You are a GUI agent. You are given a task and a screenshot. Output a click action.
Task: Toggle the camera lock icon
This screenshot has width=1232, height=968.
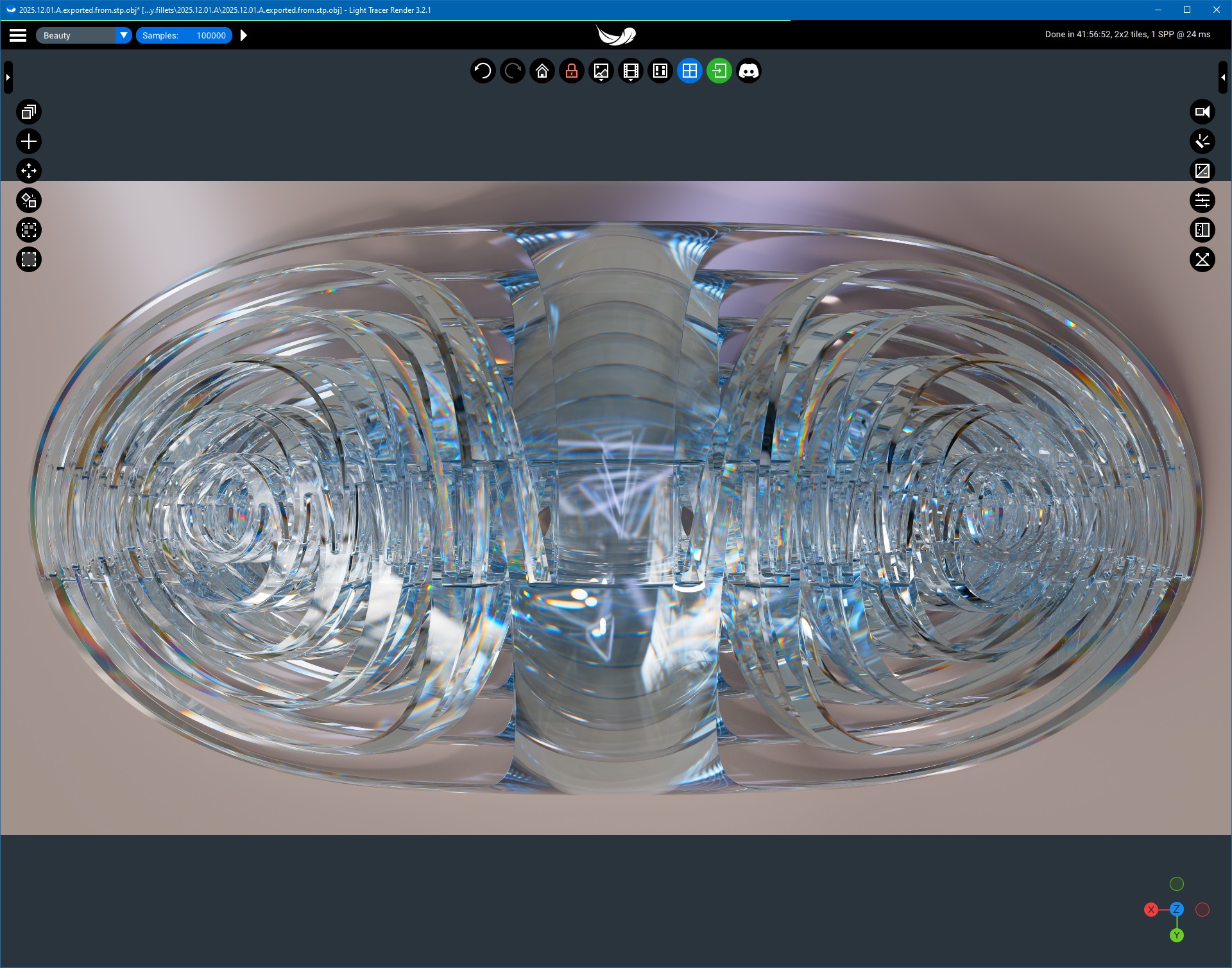click(x=571, y=71)
